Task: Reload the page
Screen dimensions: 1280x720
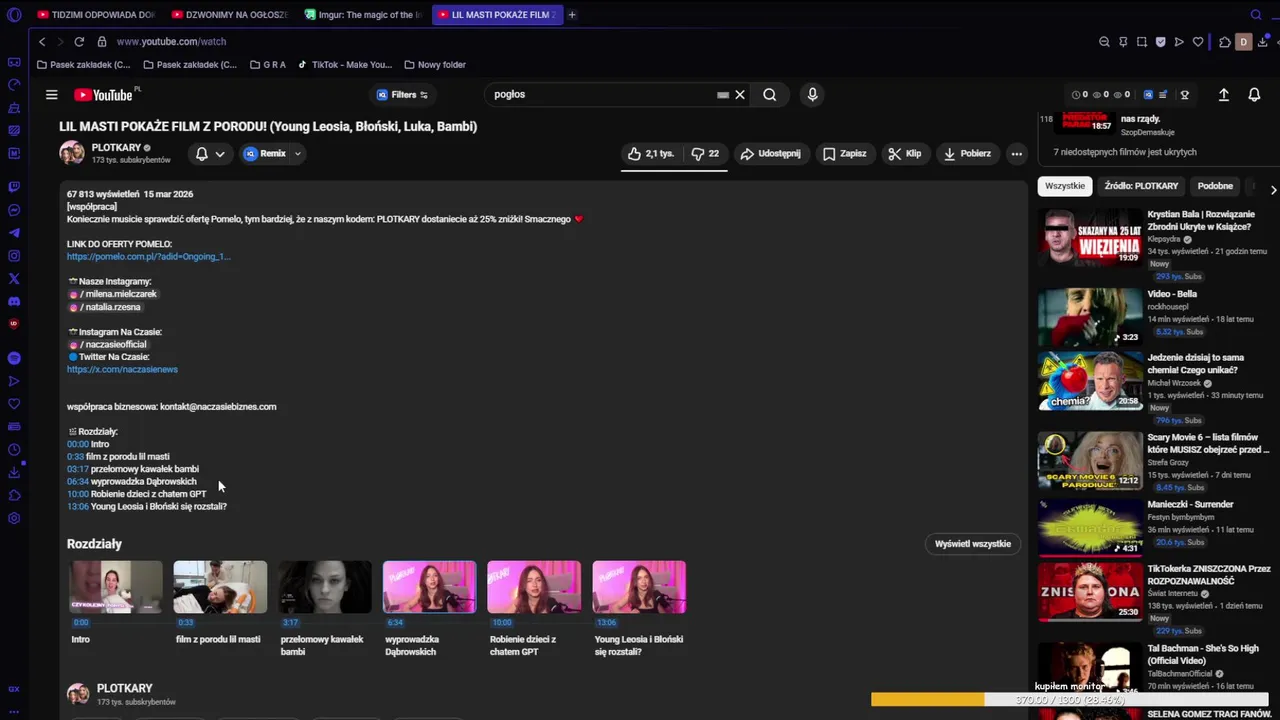Action: pyautogui.click(x=78, y=42)
